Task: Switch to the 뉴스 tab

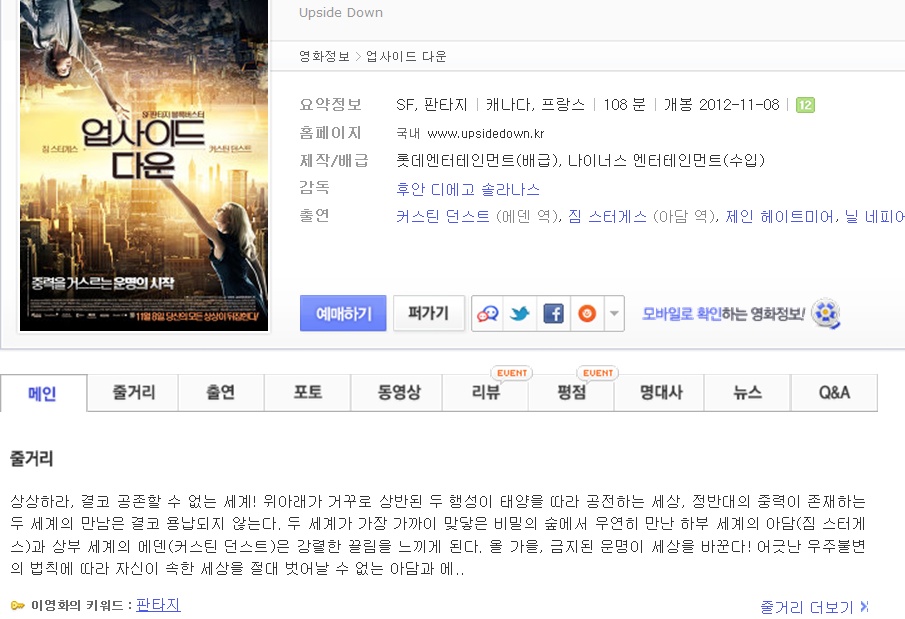Action: coord(747,393)
